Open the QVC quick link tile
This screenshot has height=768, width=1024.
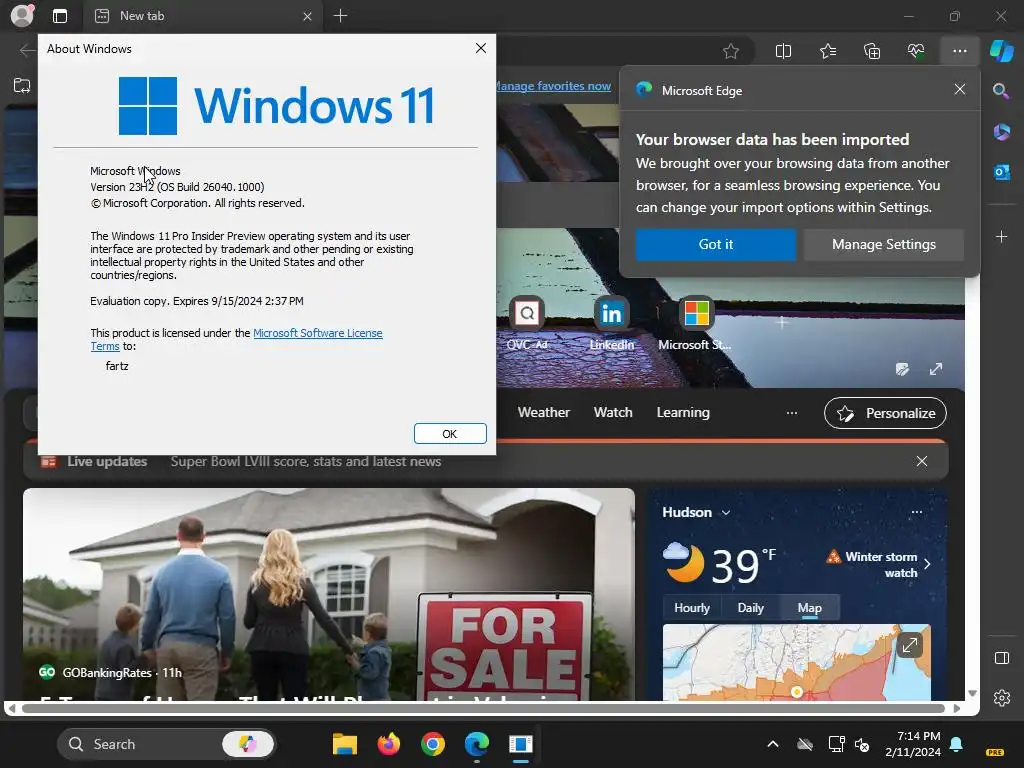527,324
